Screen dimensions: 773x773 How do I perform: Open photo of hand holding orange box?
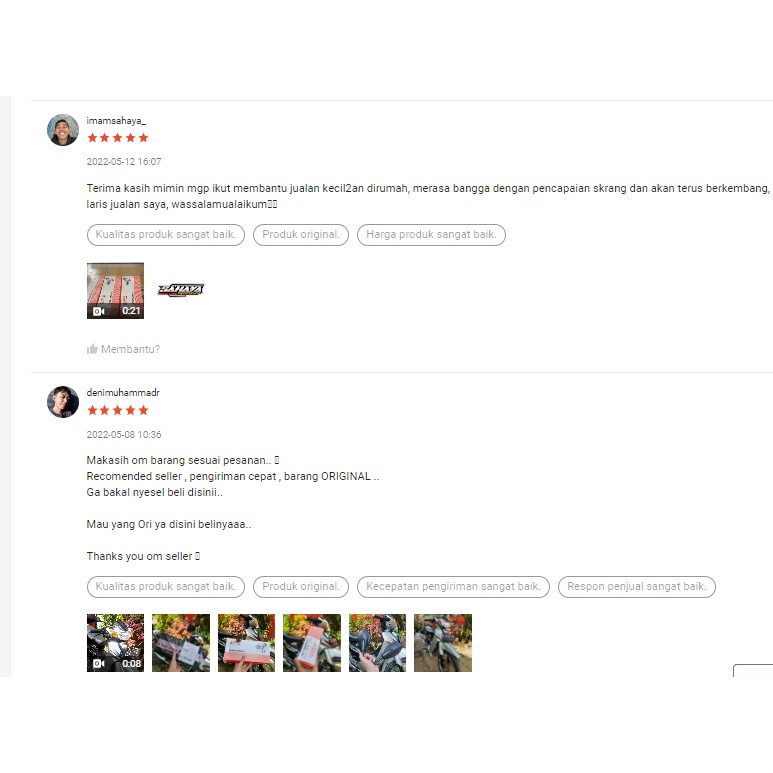(x=246, y=643)
